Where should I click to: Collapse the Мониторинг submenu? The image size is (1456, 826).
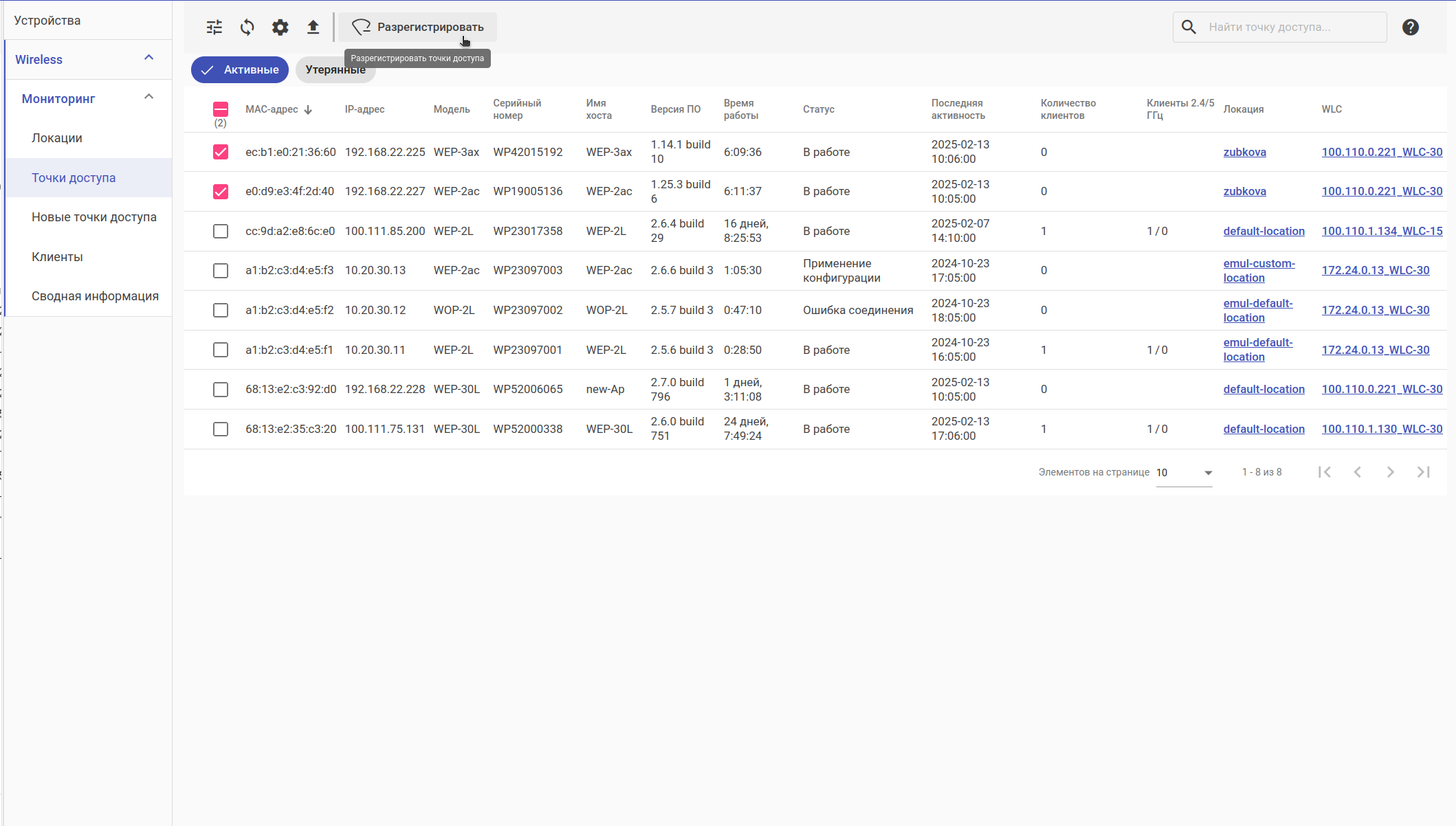click(x=148, y=98)
